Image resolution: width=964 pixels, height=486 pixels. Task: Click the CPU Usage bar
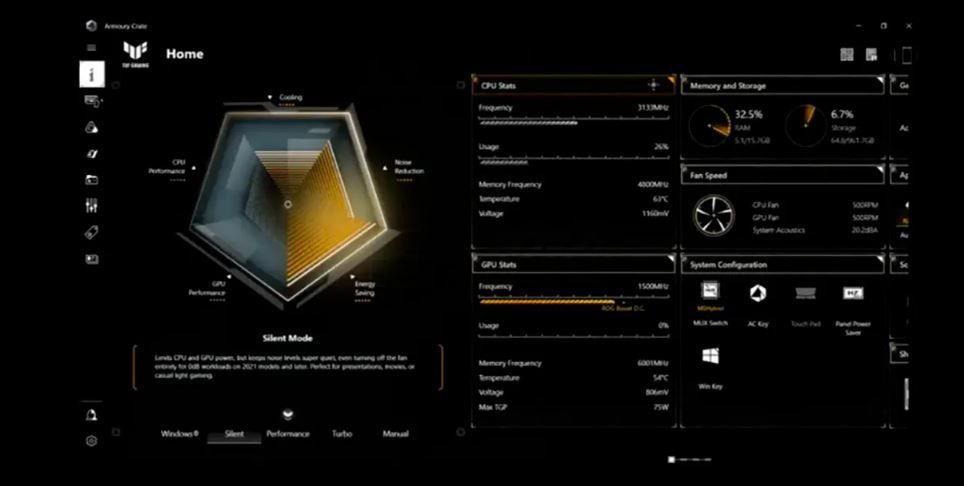574,161
